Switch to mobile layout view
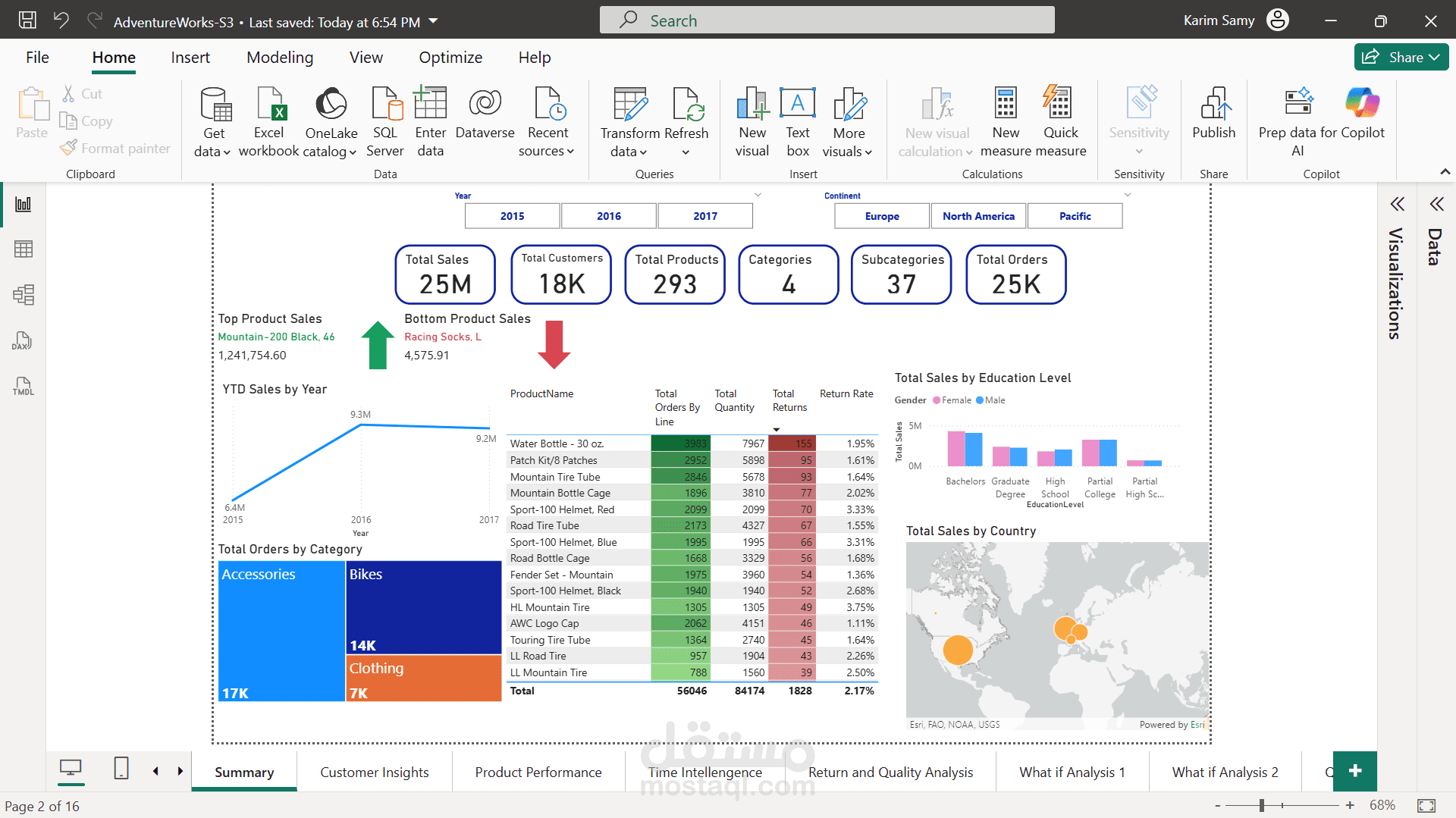 121,769
